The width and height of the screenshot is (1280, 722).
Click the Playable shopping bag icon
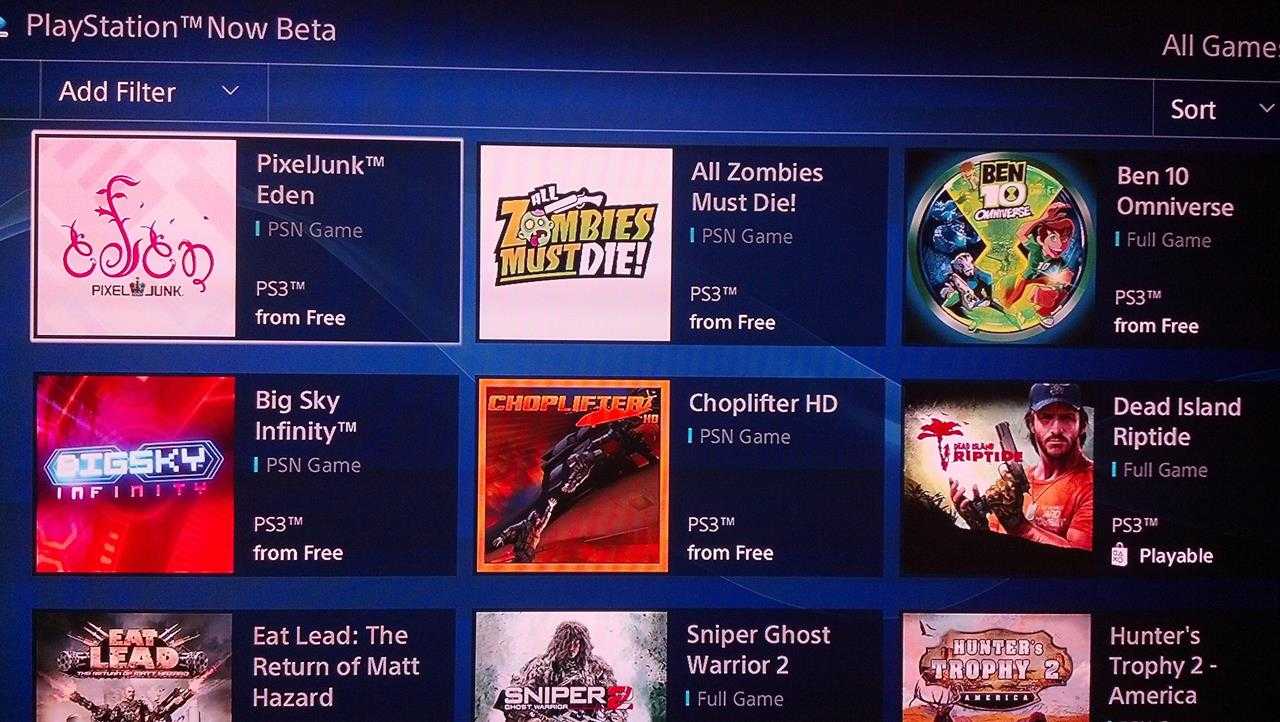pyautogui.click(x=1120, y=555)
